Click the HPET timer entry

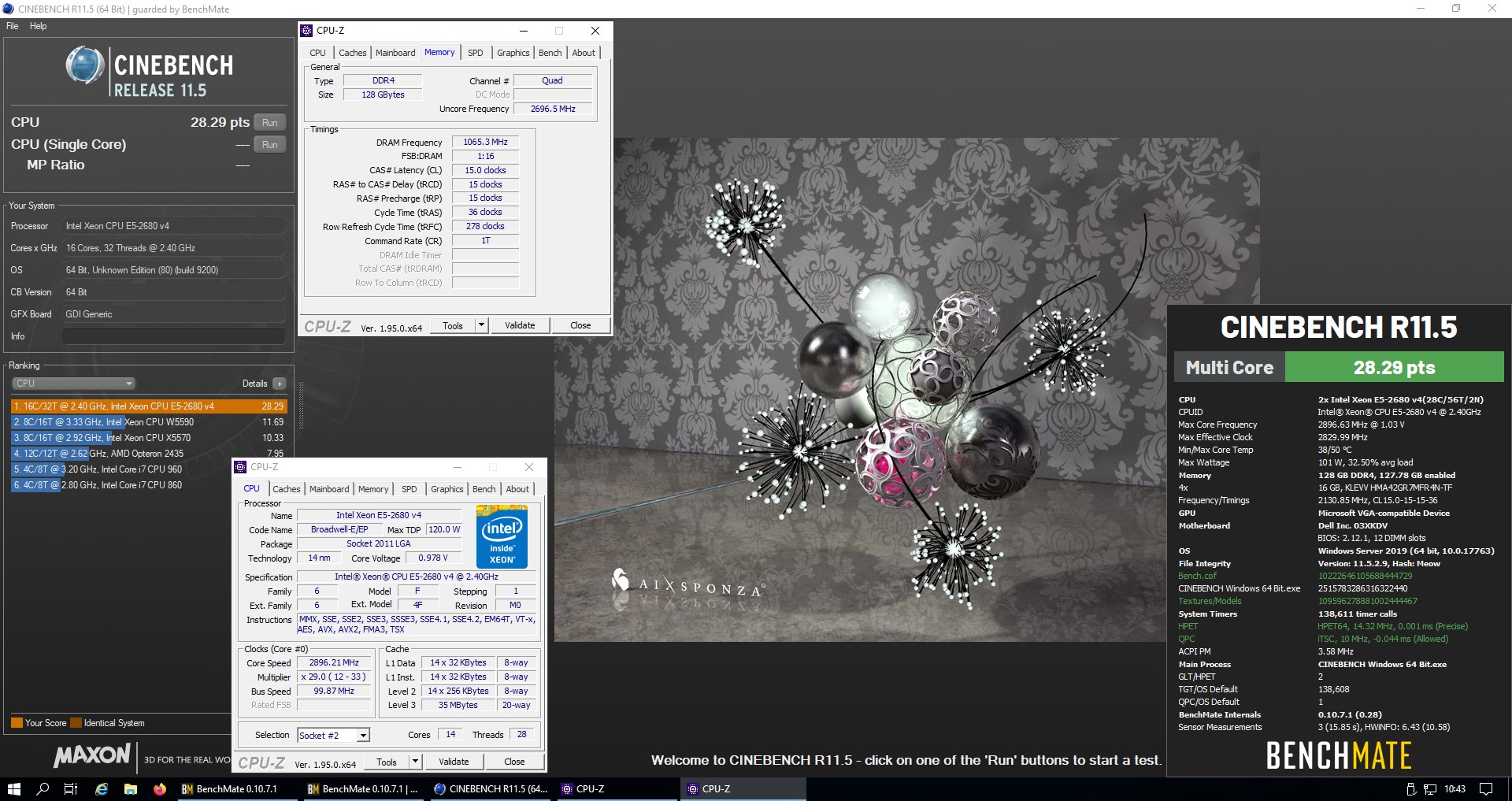pos(1188,626)
